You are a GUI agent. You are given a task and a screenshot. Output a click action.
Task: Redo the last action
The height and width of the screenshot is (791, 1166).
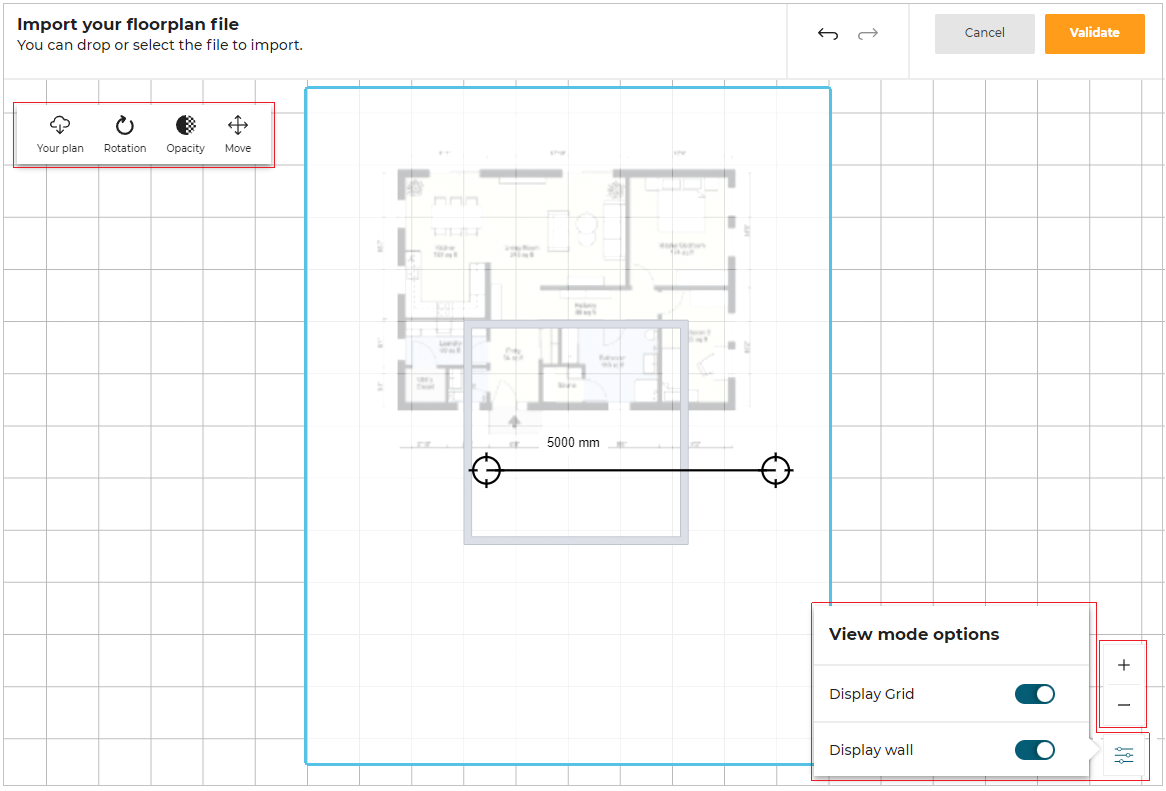point(868,33)
